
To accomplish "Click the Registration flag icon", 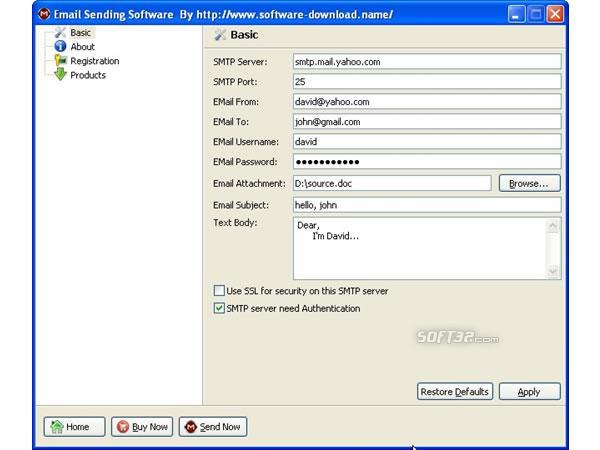I will coord(60,60).
